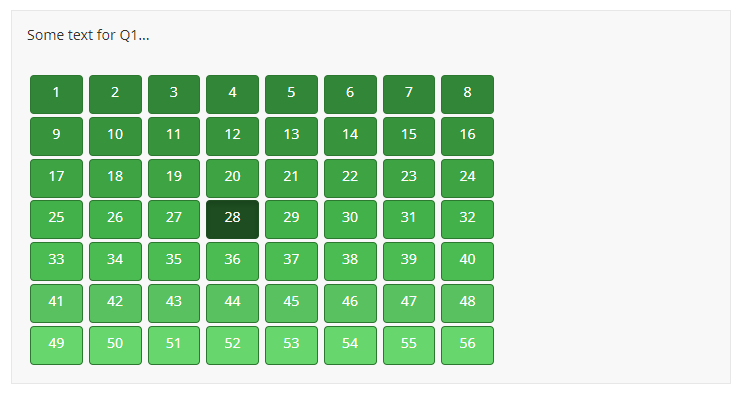Choose button number 12
The width and height of the screenshot is (748, 393).
tap(232, 136)
